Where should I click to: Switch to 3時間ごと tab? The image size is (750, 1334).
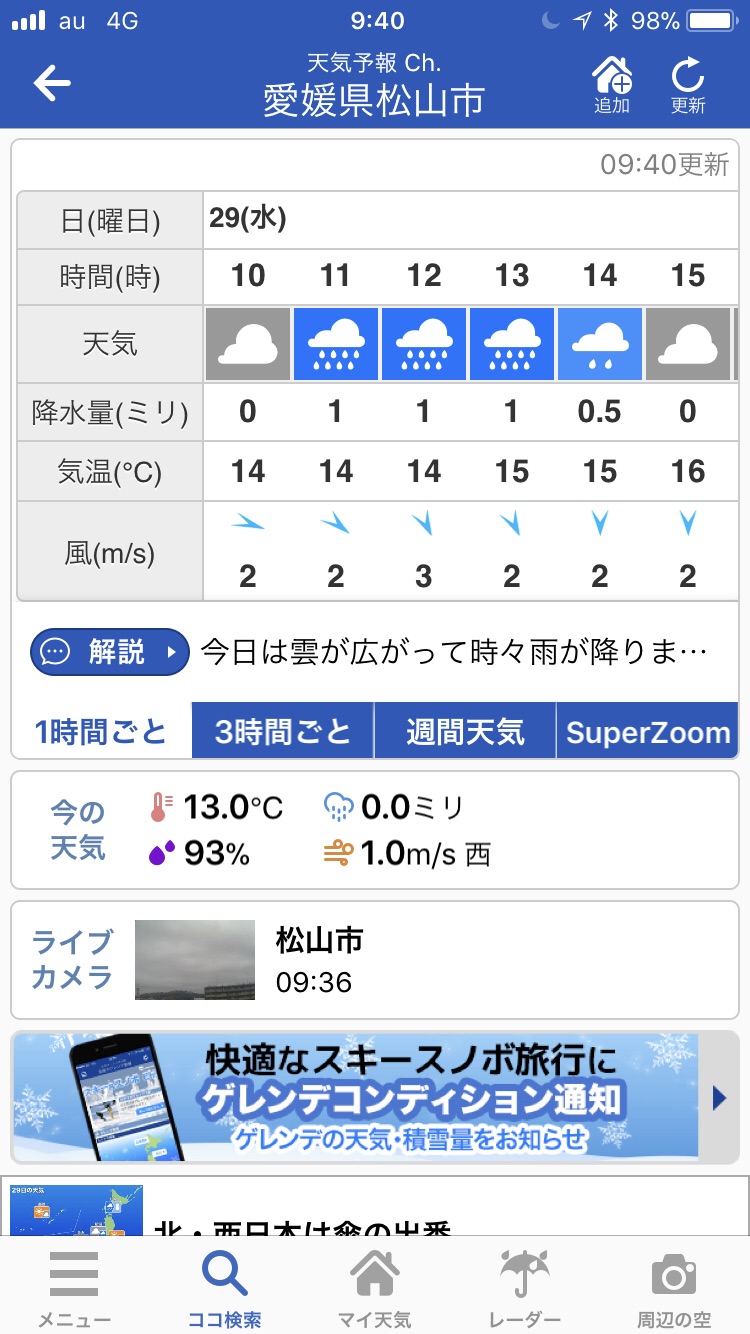283,731
